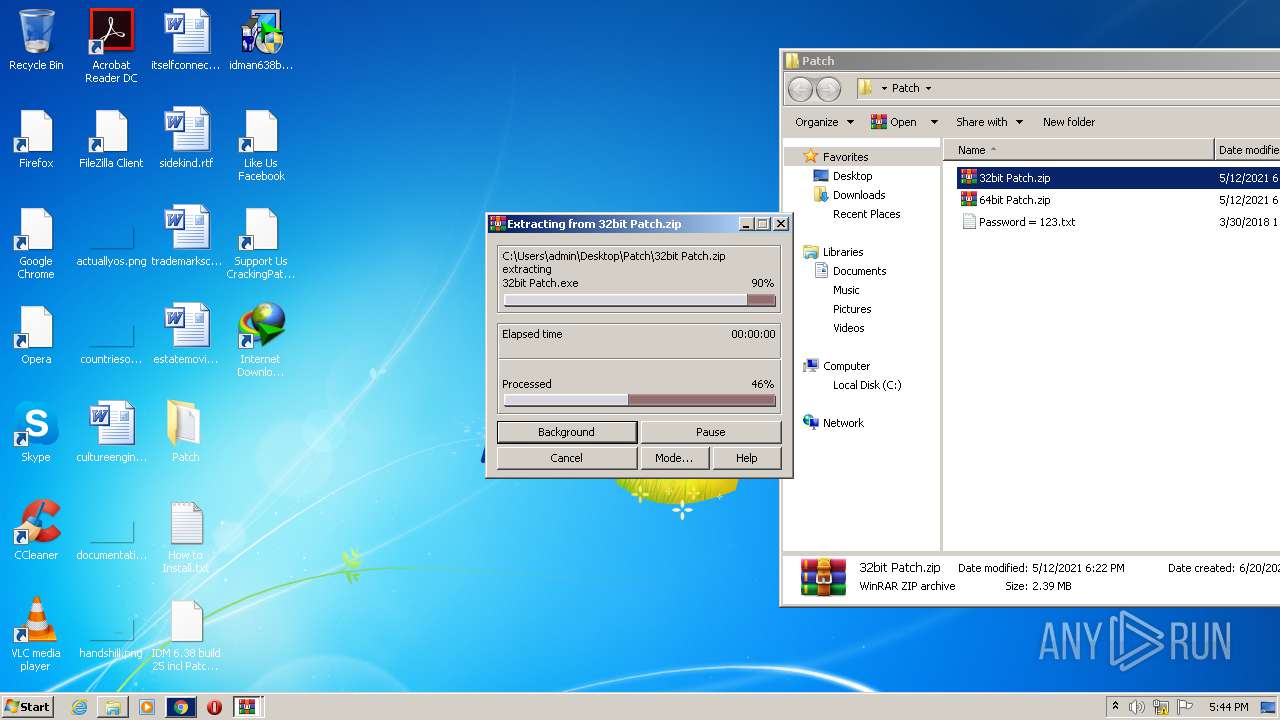This screenshot has height=720, width=1280.
Task: Go forward in Explorer navigation
Action: 829,89
